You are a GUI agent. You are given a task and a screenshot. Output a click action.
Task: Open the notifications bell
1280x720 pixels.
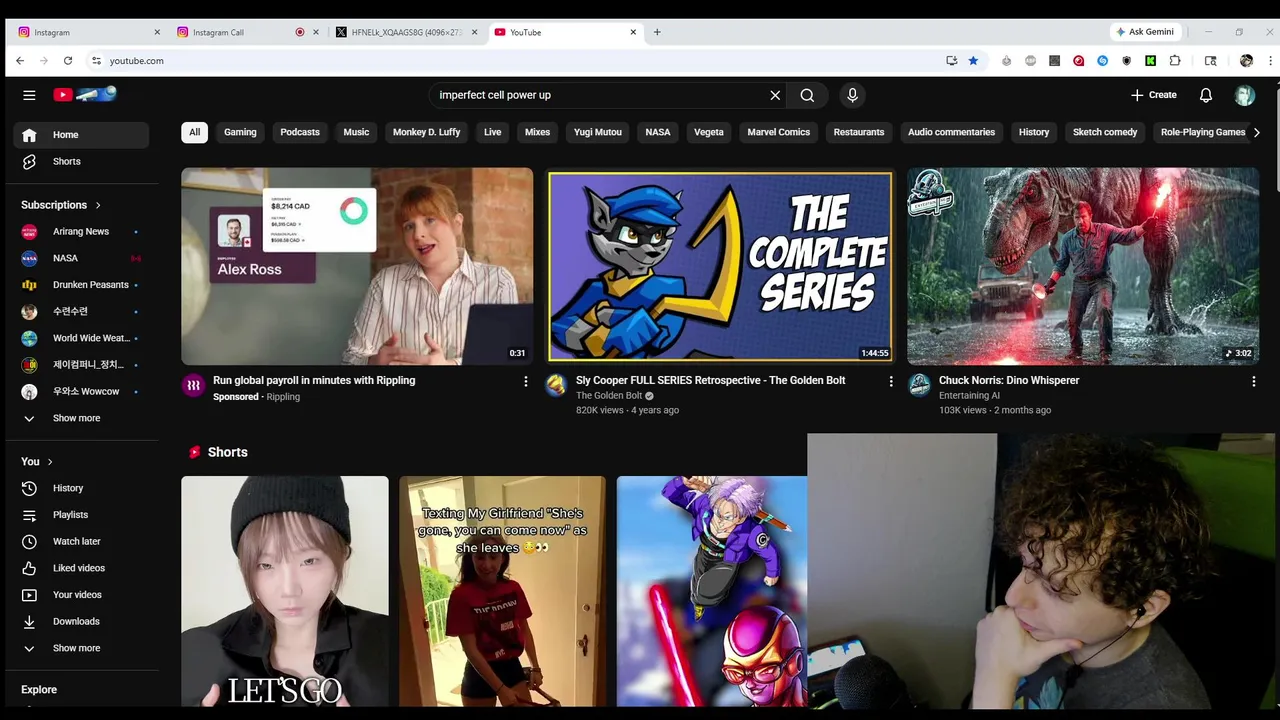1206,95
